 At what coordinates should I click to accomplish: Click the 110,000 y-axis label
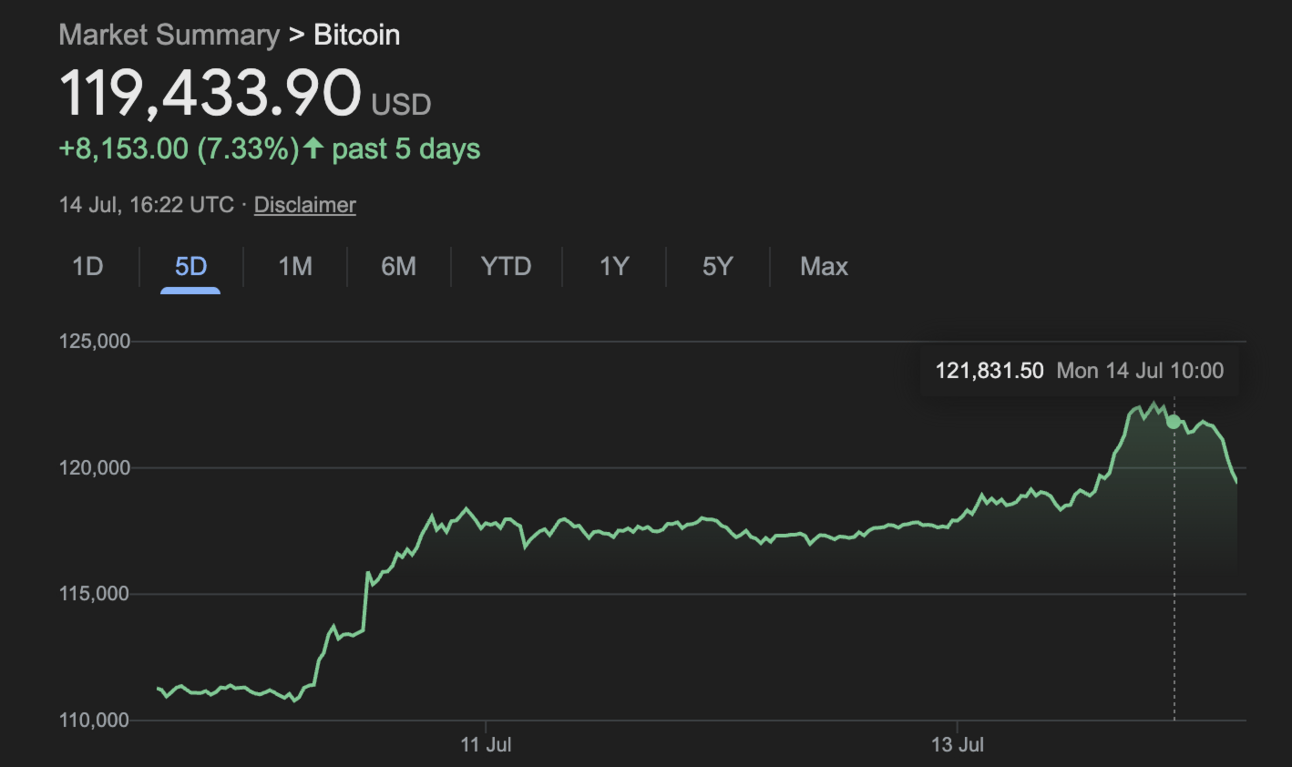click(x=96, y=719)
